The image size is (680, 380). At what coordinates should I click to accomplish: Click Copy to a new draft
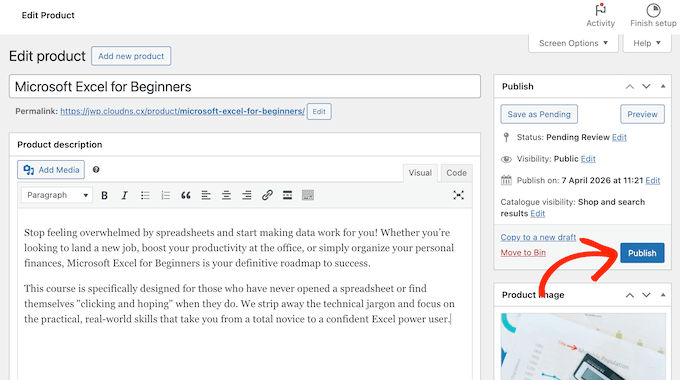coord(538,237)
